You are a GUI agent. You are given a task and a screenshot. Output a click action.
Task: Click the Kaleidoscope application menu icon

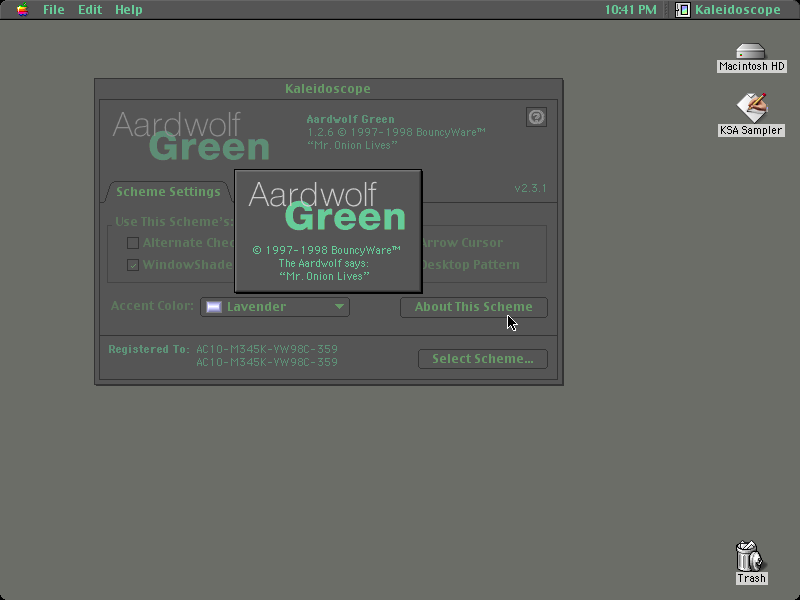click(683, 10)
